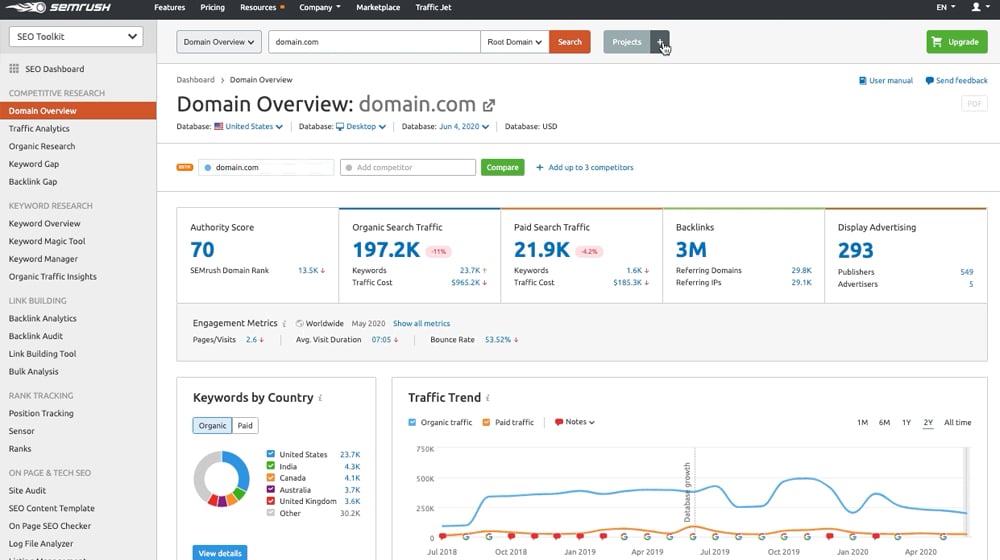Click the Add competitor input field

tap(408, 167)
